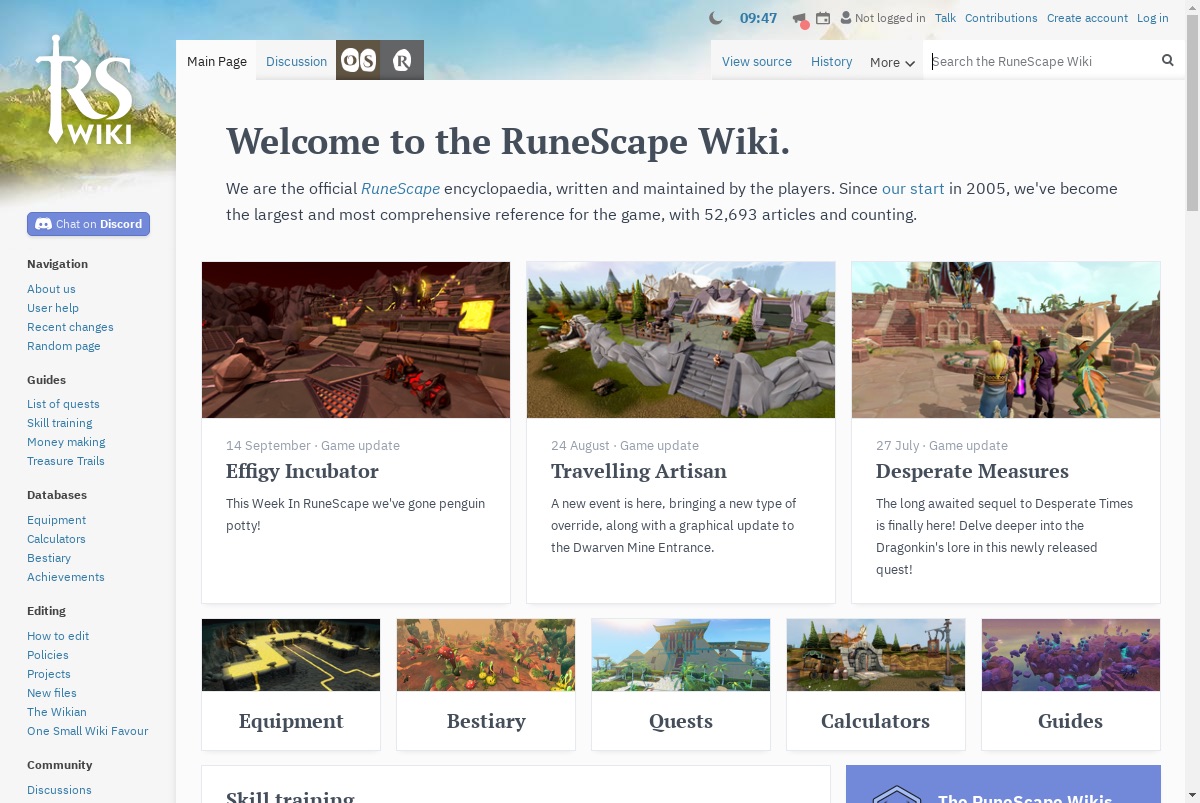Switch to the RuneScape Classic wiki icon
The image size is (1200, 803).
pyautogui.click(x=402, y=61)
